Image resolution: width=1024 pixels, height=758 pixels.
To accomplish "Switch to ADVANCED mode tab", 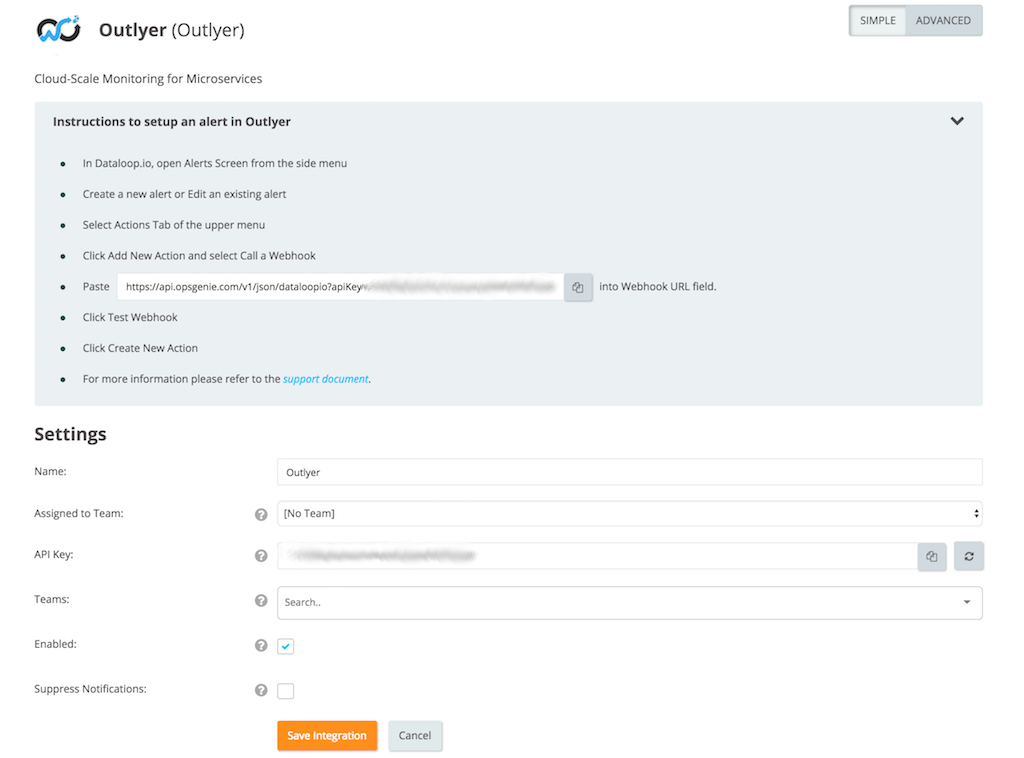I will click(x=943, y=20).
